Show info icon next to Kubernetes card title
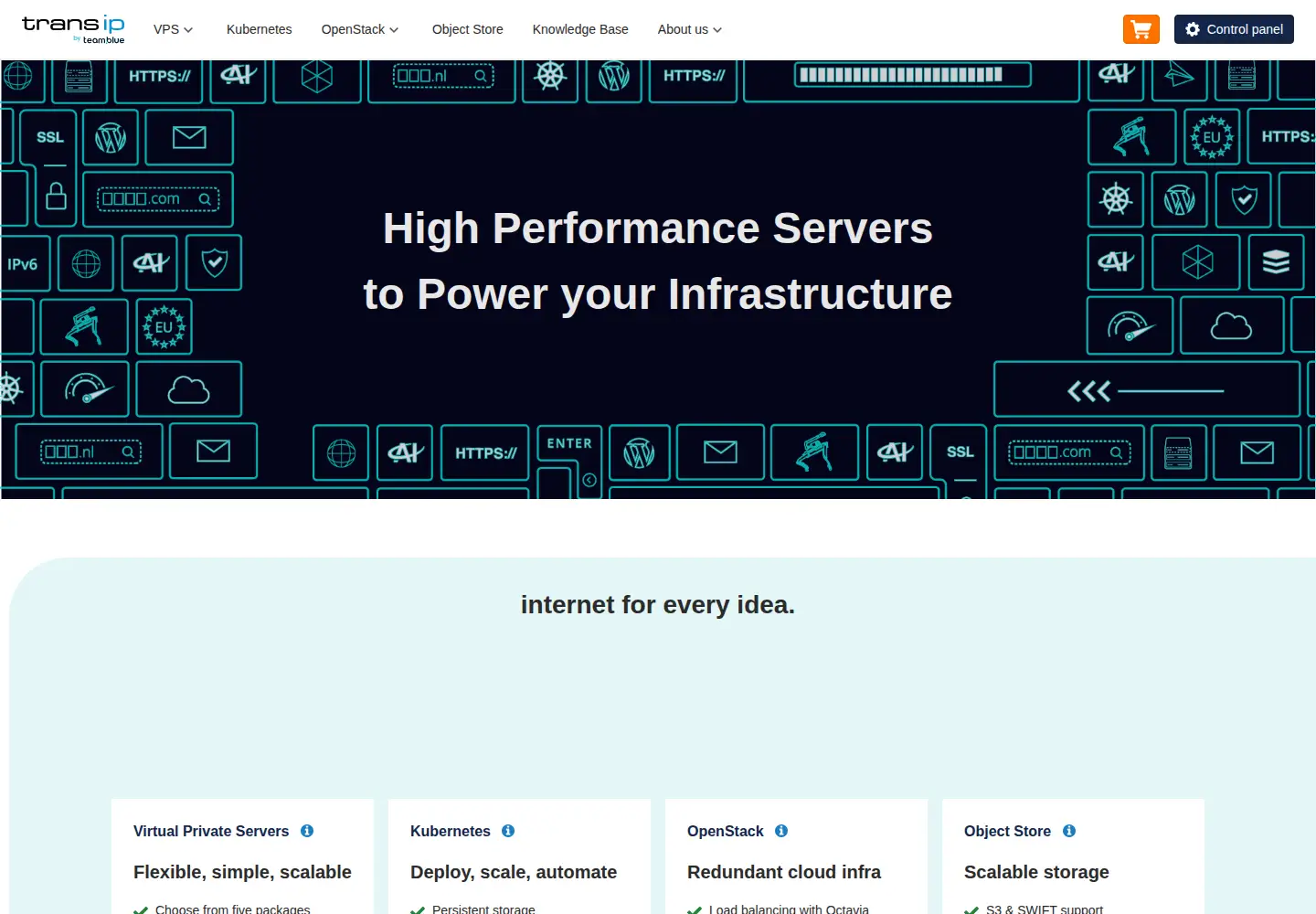Image resolution: width=1316 pixels, height=914 pixels. 508,831
